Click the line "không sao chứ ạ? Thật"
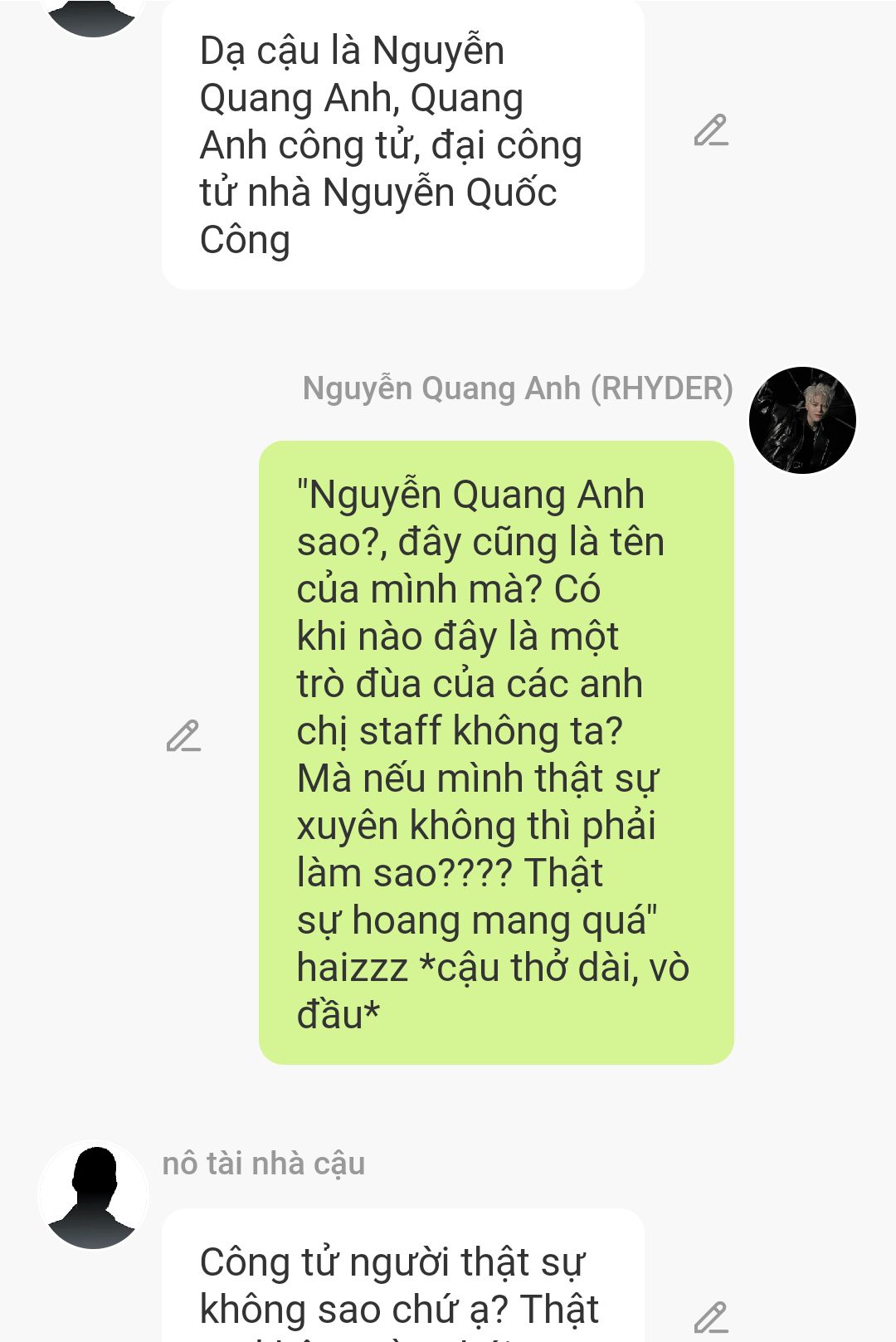This screenshot has height=1342, width=896. pos(399,1310)
